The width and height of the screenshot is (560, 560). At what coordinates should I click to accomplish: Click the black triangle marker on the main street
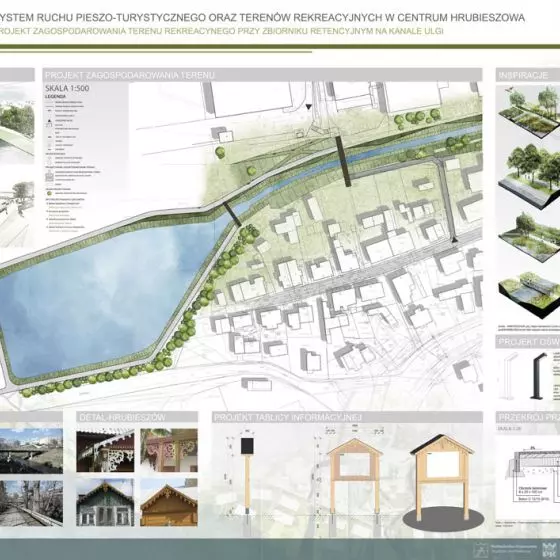[454, 240]
